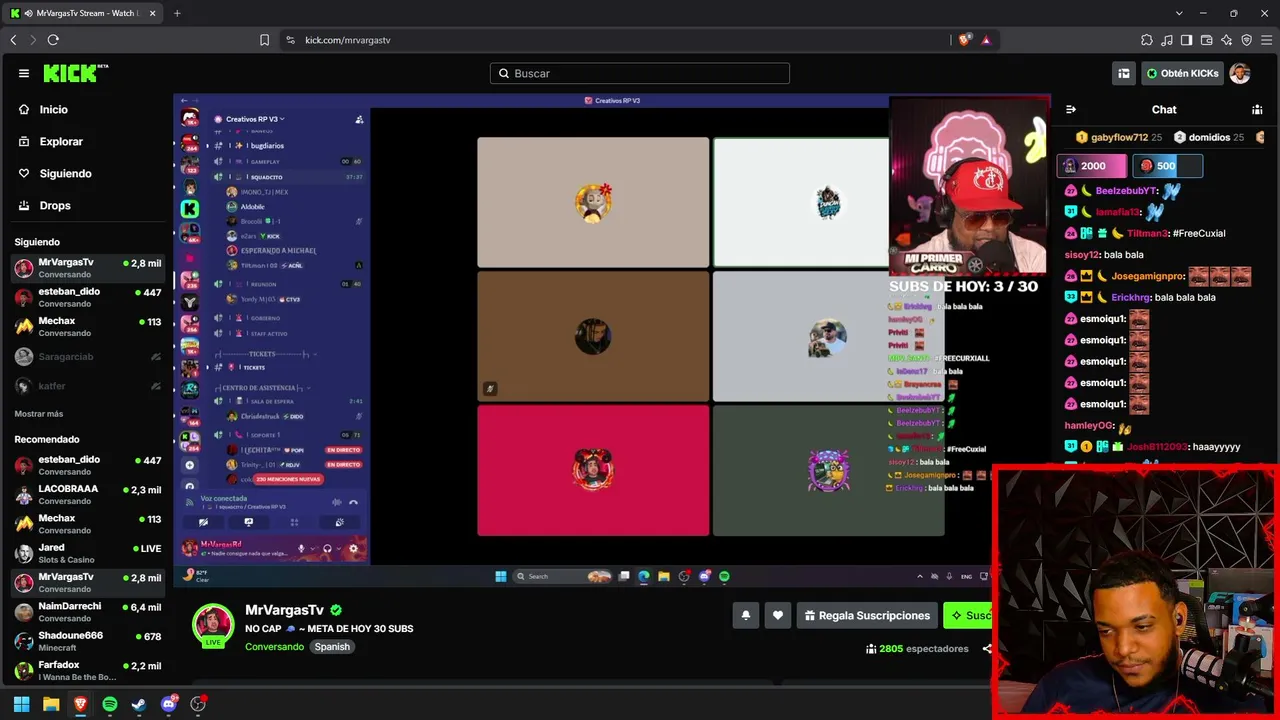Open Brave Rewards triangle icon

986,40
